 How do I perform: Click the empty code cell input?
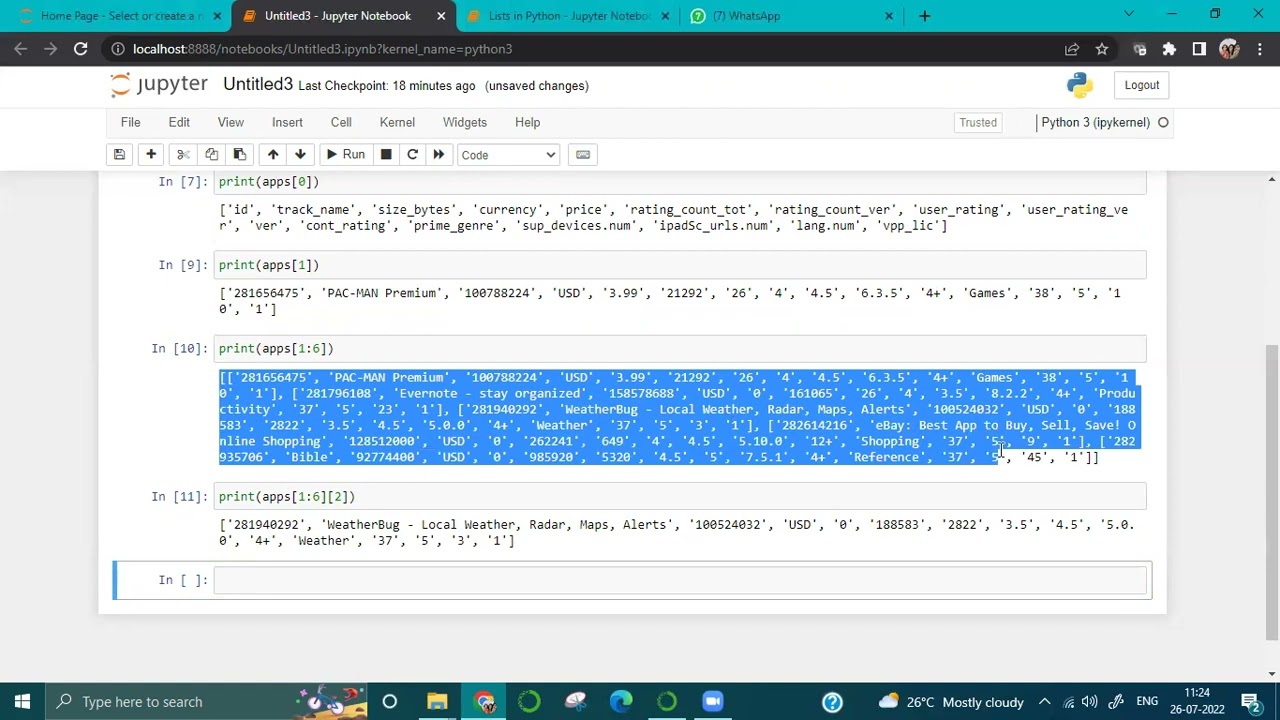680,580
